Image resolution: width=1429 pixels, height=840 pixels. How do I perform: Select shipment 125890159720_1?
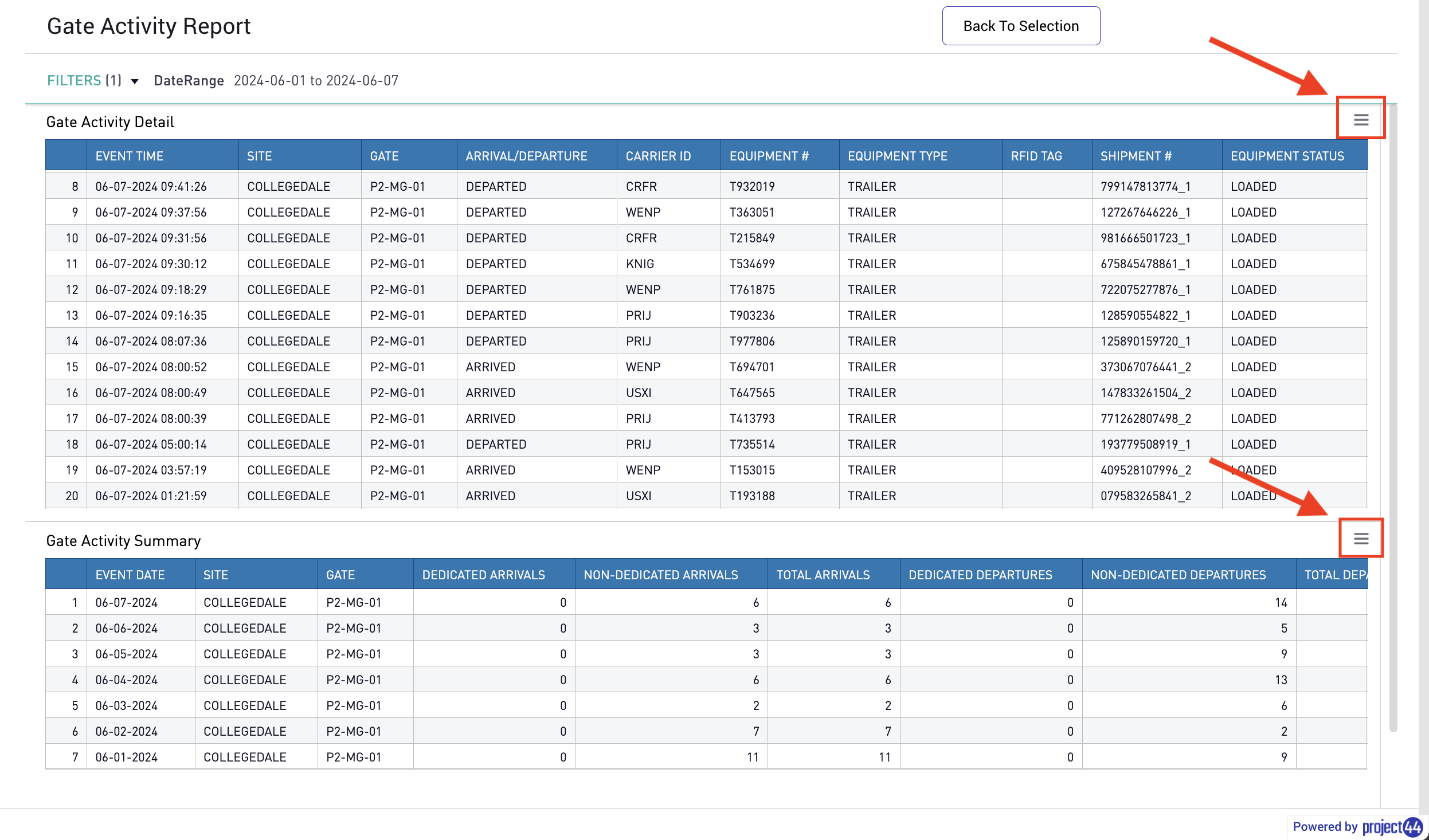[1145, 341]
